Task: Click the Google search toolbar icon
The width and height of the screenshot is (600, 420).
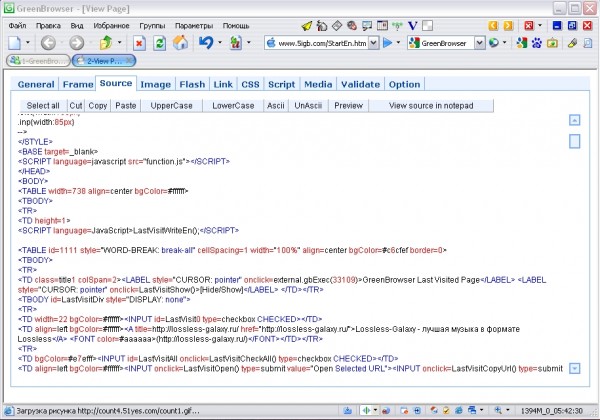Action: pyautogui.click(x=522, y=43)
